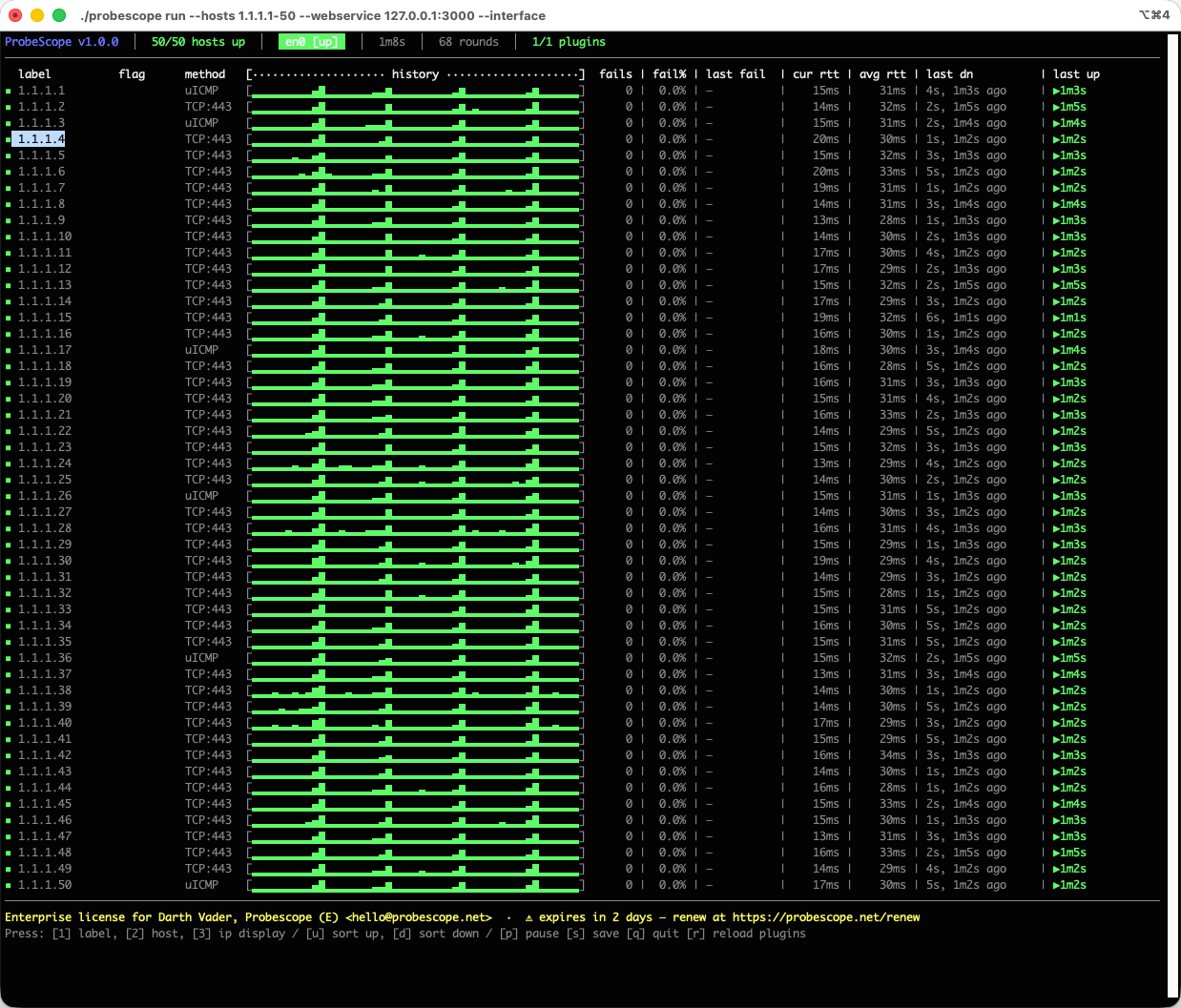The height and width of the screenshot is (1008, 1181).
Task: Click the 1.1.1.36 host label
Action: (45, 659)
